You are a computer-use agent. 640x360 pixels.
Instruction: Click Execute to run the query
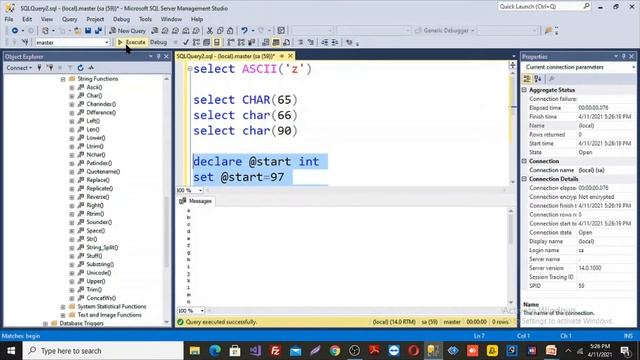point(131,42)
